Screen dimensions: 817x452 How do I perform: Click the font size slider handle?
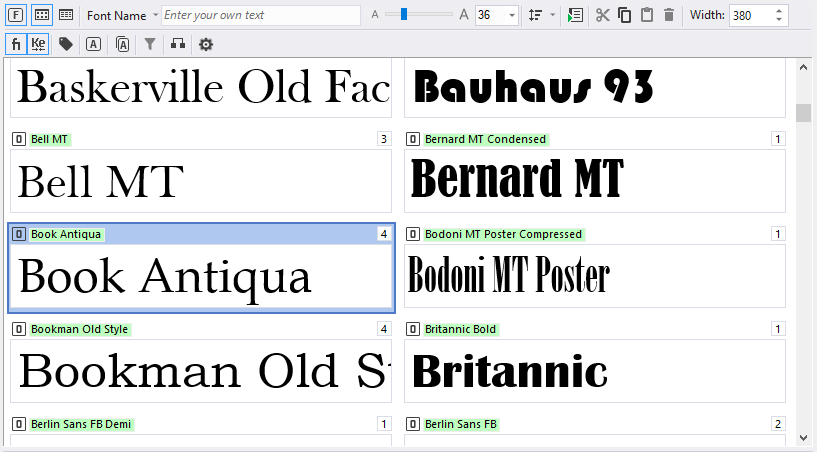pyautogui.click(x=404, y=15)
